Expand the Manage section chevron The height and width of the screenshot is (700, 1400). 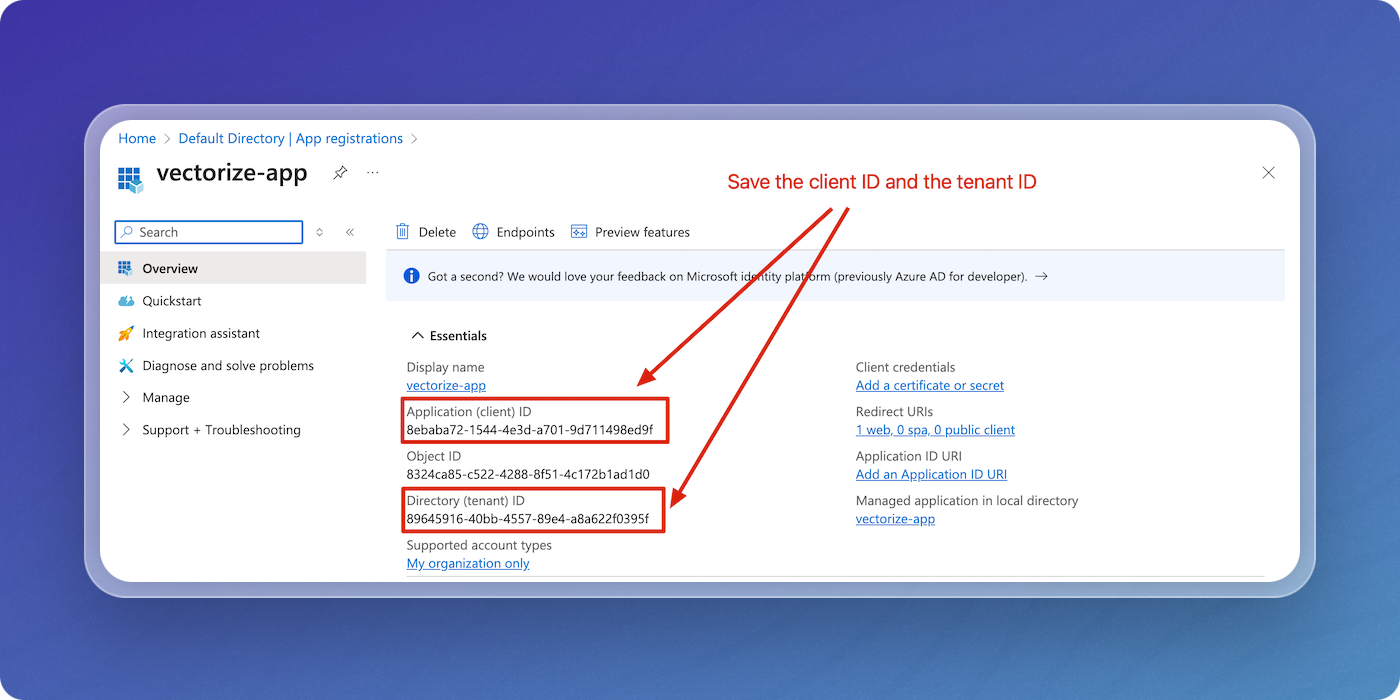tap(126, 398)
